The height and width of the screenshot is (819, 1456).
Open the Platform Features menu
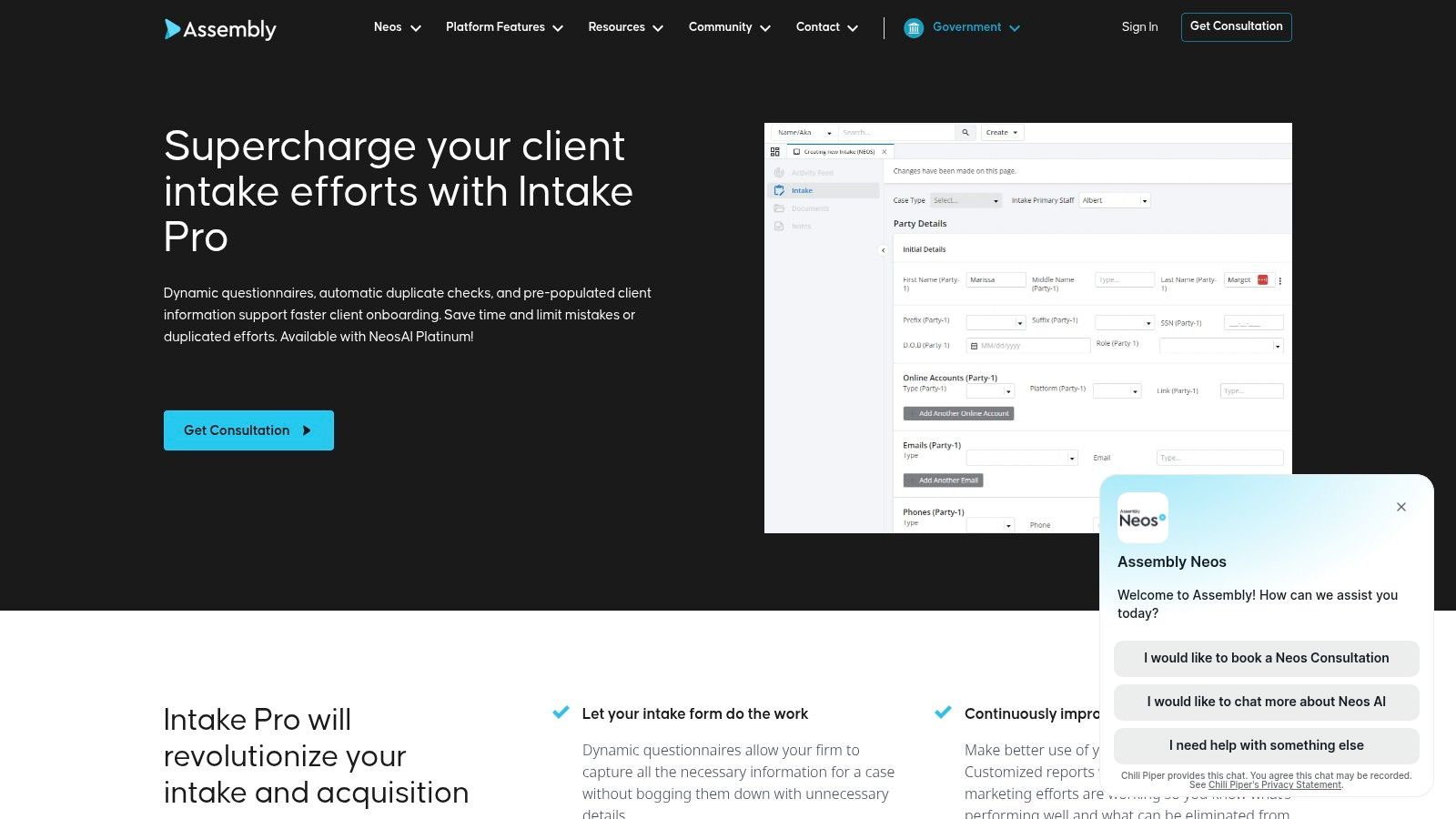(x=504, y=27)
